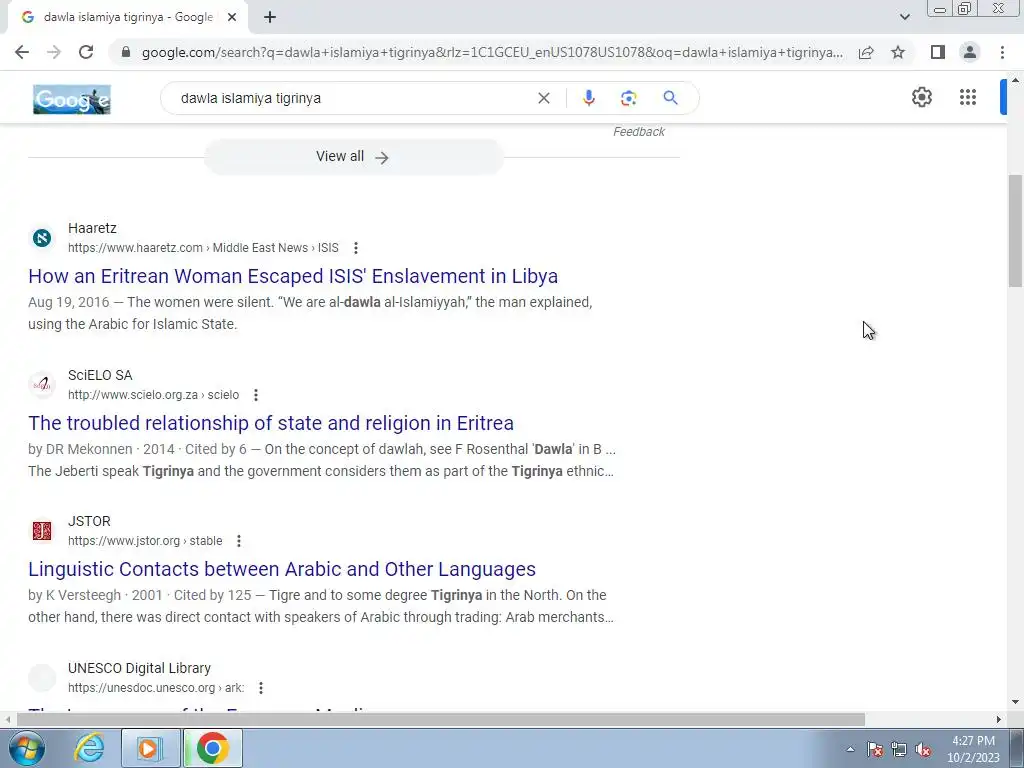The height and width of the screenshot is (768, 1024).
Task: Click the Haaretz site favicon
Action: (42, 238)
